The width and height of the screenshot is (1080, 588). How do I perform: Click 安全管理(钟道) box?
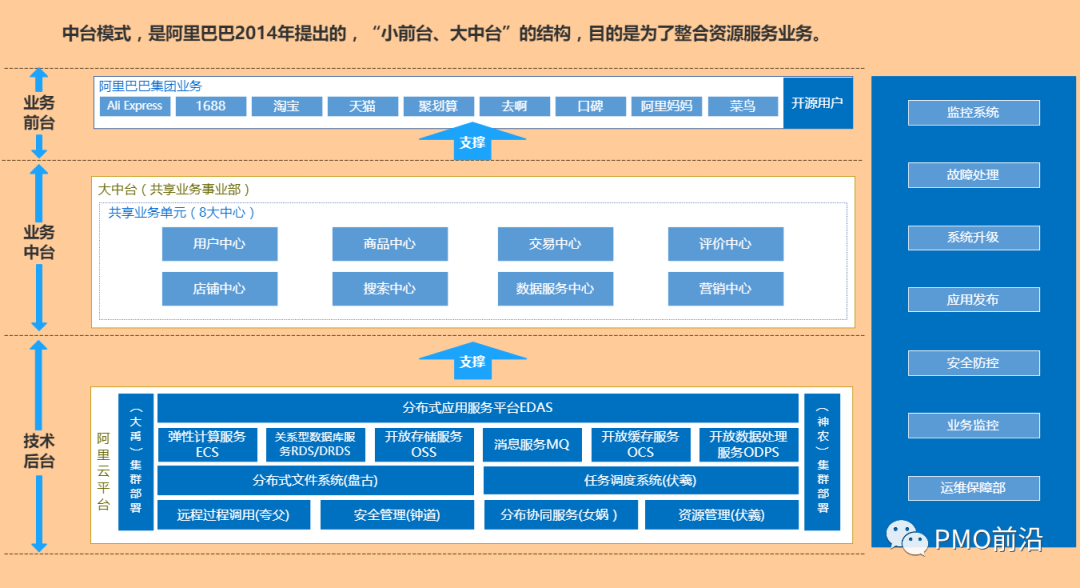(x=397, y=515)
